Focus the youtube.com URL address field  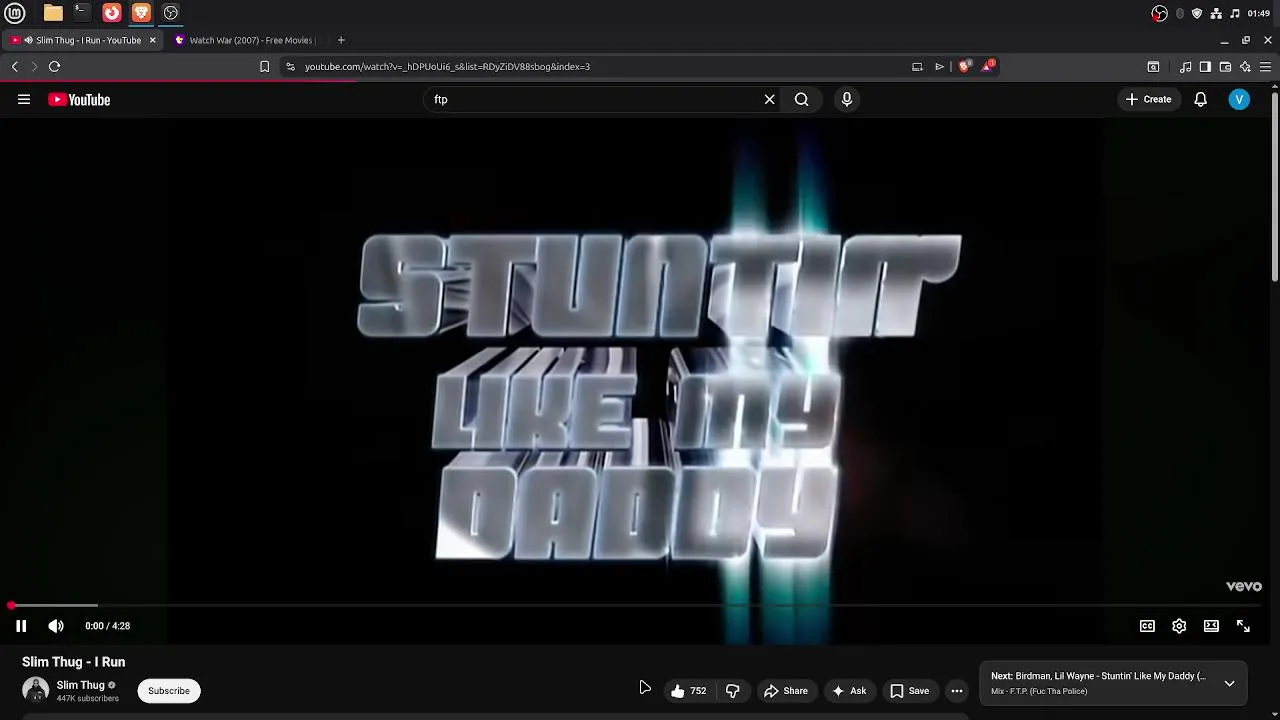(600, 66)
